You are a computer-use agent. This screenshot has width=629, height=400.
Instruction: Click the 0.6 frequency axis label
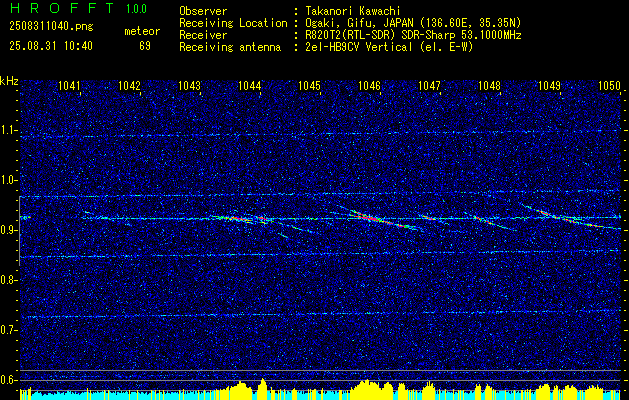pyautogui.click(x=9, y=380)
